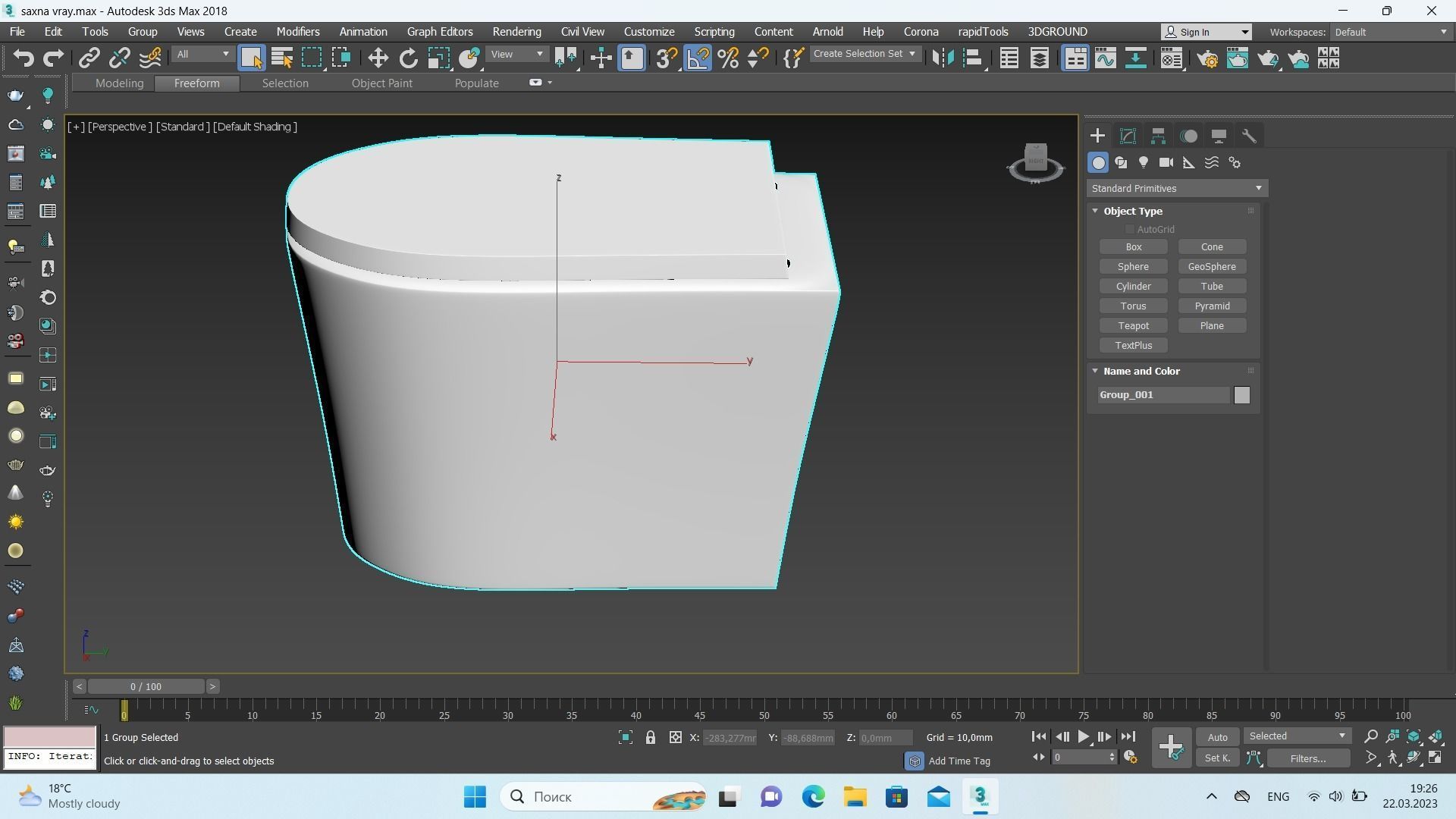Select the Shapes category icon
Viewport: 1456px width, 819px height.
coord(1121,163)
